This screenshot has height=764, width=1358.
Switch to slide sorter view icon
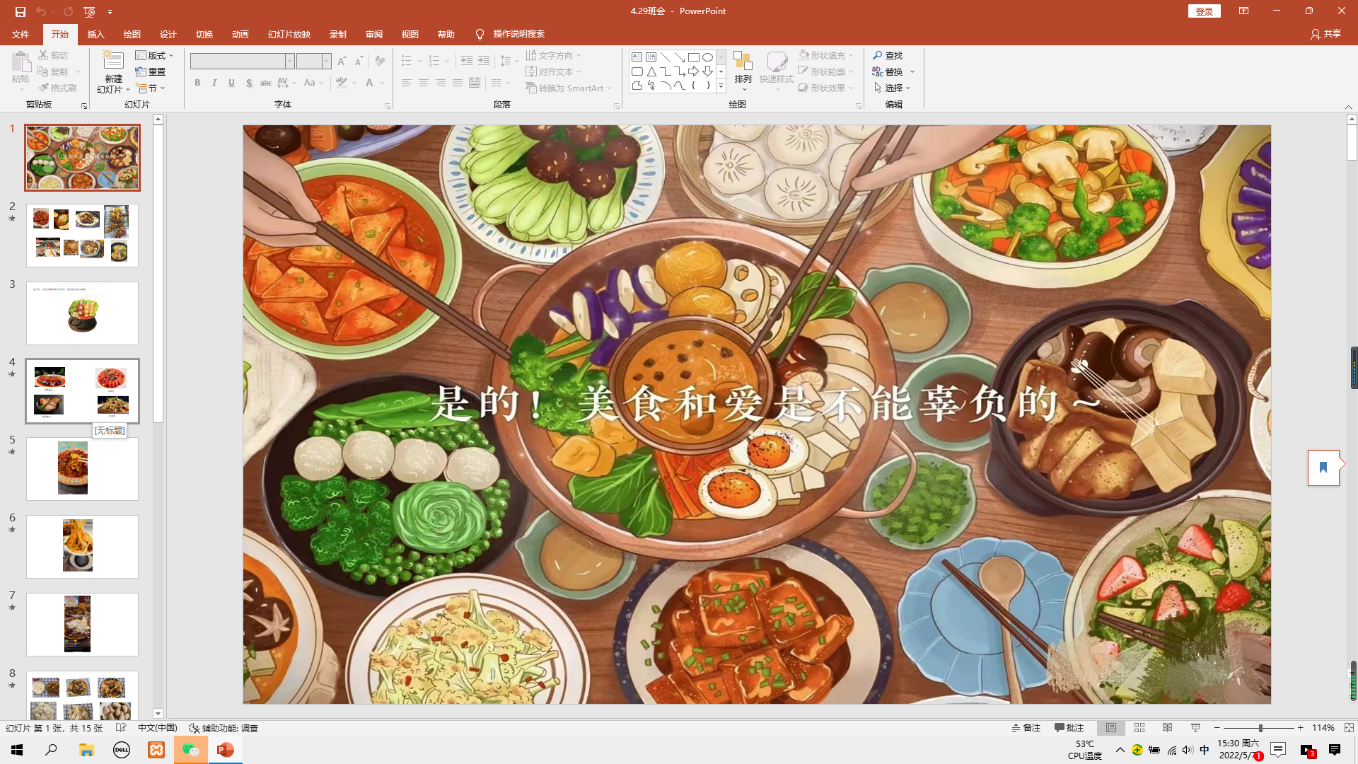point(1139,728)
